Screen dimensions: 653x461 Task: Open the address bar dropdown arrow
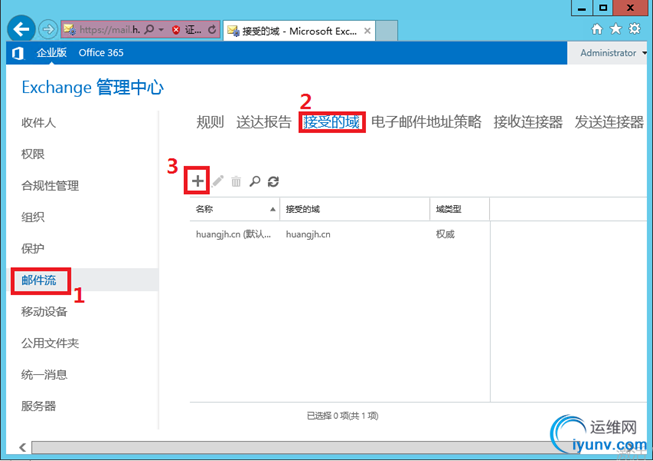(x=161, y=30)
